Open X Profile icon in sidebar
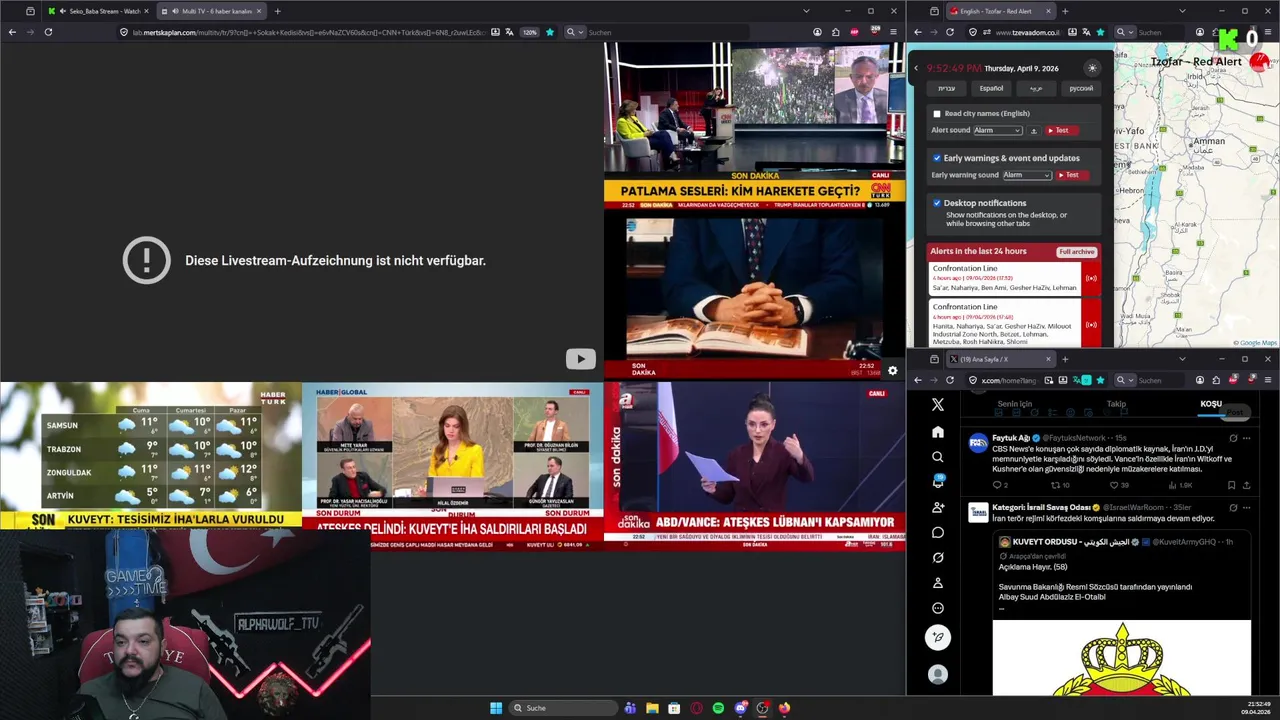1280x720 pixels. pyautogui.click(x=937, y=582)
